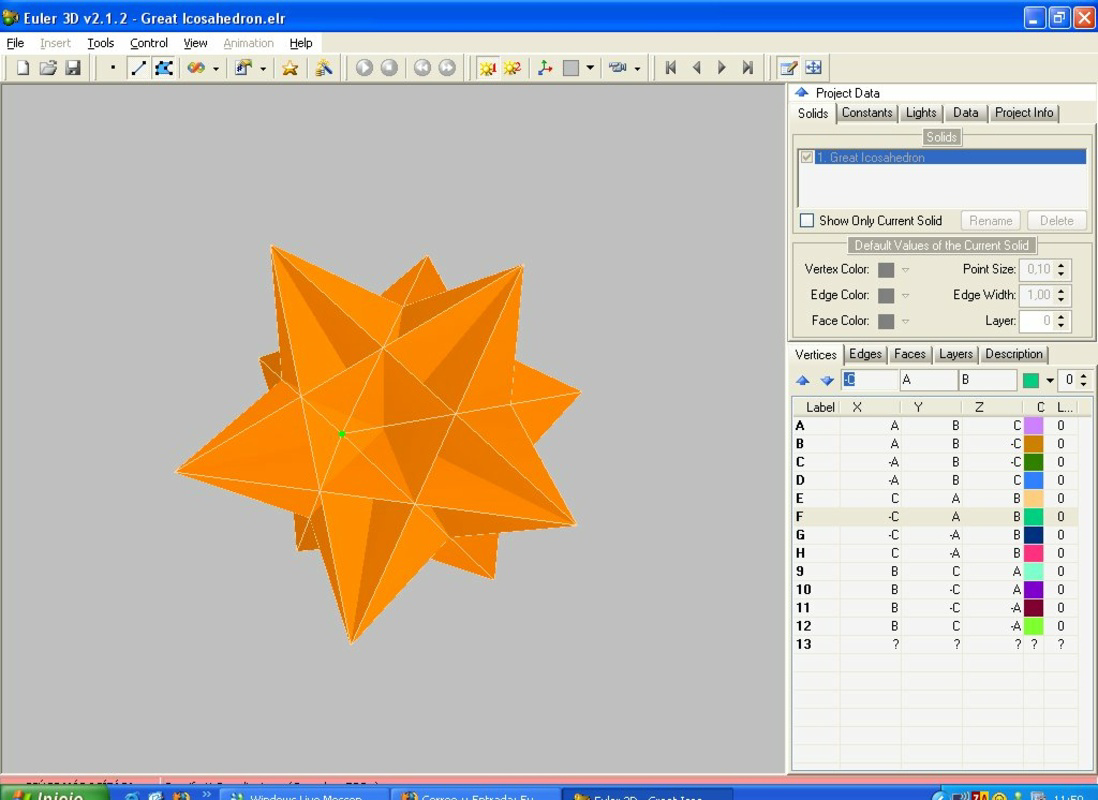Click the coordinate axes icon
Image resolution: width=1098 pixels, height=800 pixels.
point(545,67)
